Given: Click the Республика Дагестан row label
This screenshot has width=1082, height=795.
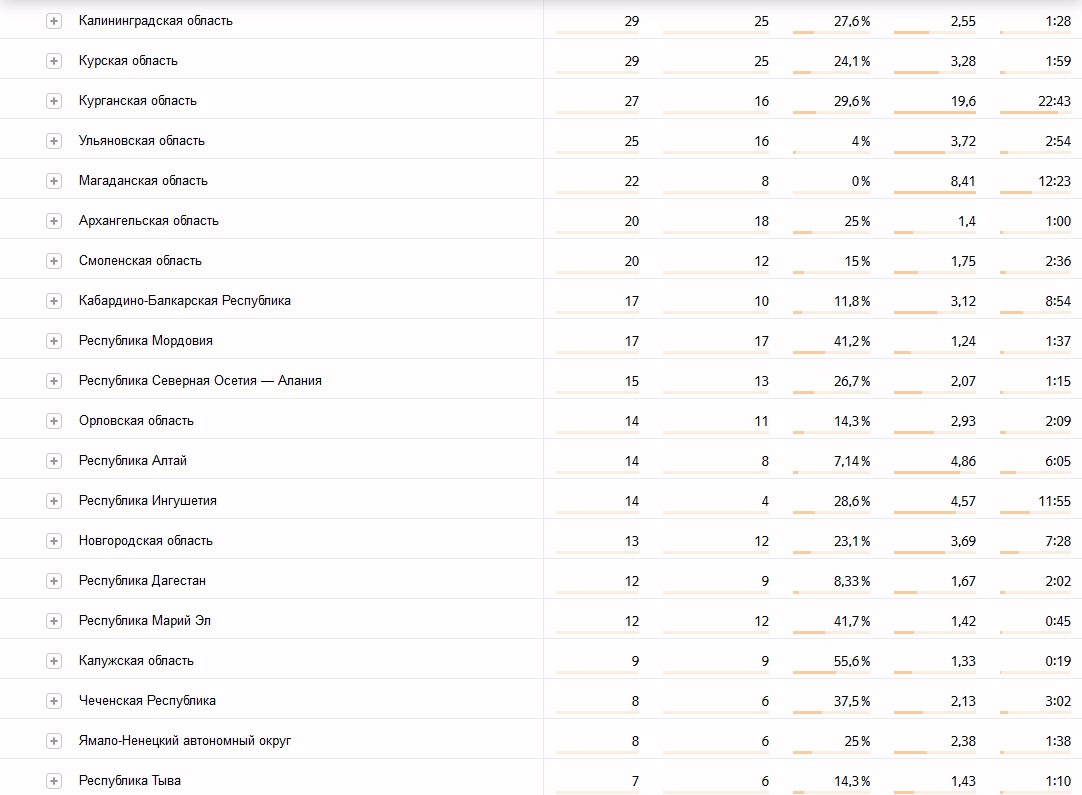Looking at the screenshot, I should (x=142, y=581).
